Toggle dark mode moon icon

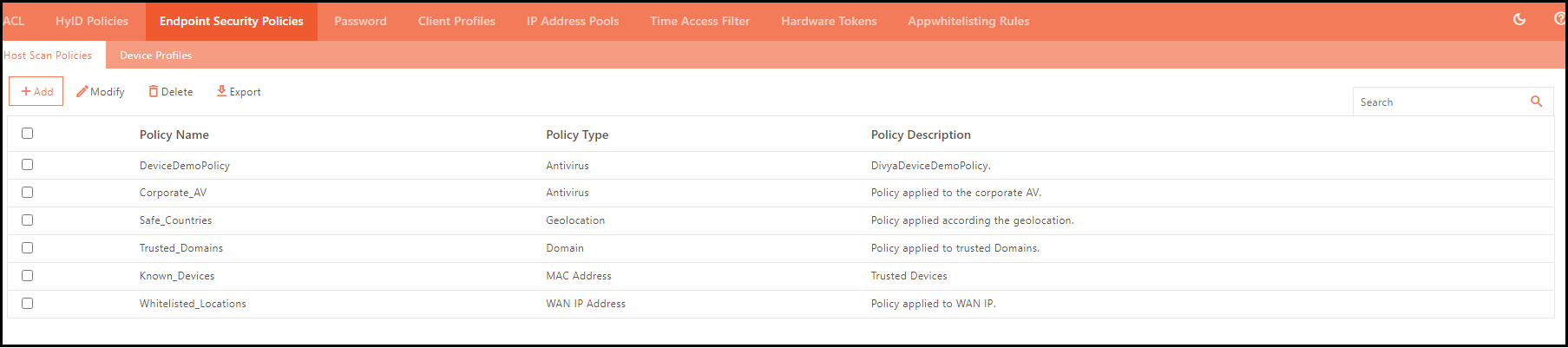(1519, 19)
